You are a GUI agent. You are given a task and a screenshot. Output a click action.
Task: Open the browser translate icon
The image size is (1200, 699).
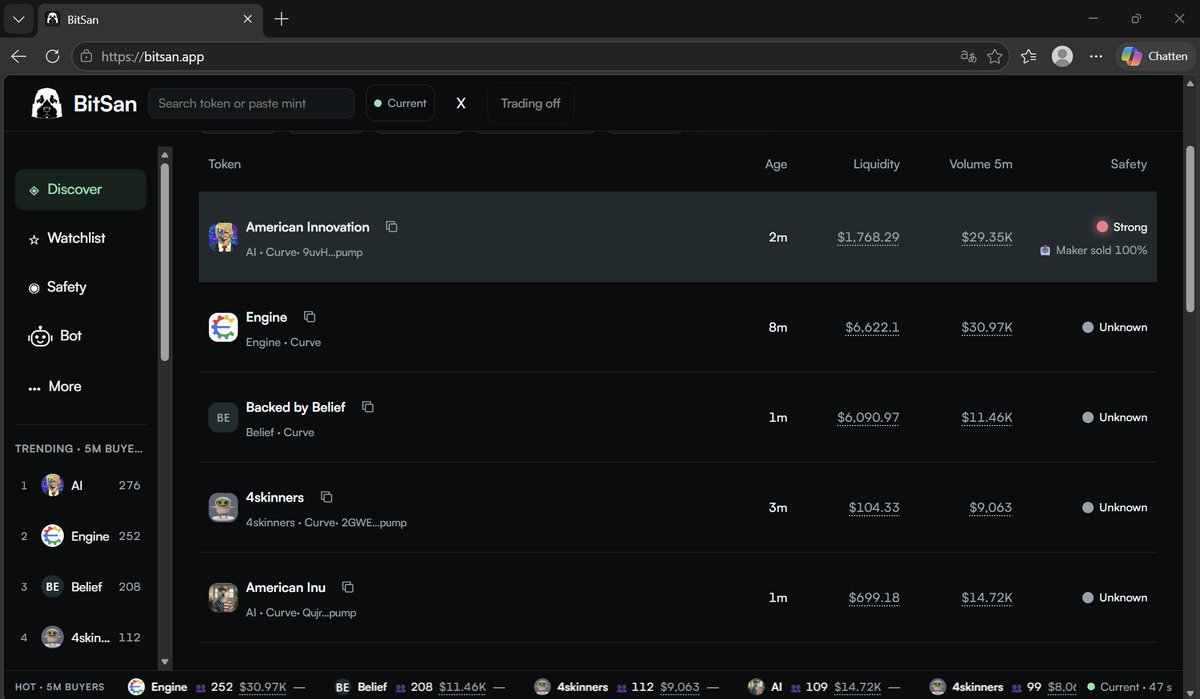click(967, 56)
